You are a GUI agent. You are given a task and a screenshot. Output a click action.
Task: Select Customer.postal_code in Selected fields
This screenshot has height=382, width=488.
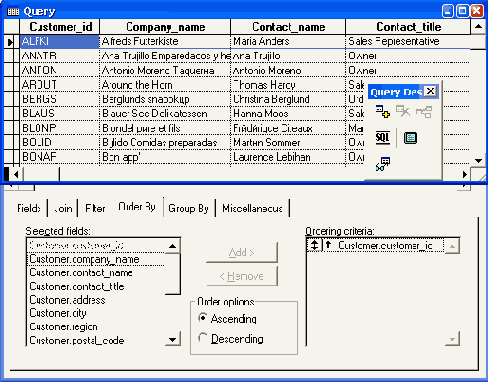[x=96, y=340]
